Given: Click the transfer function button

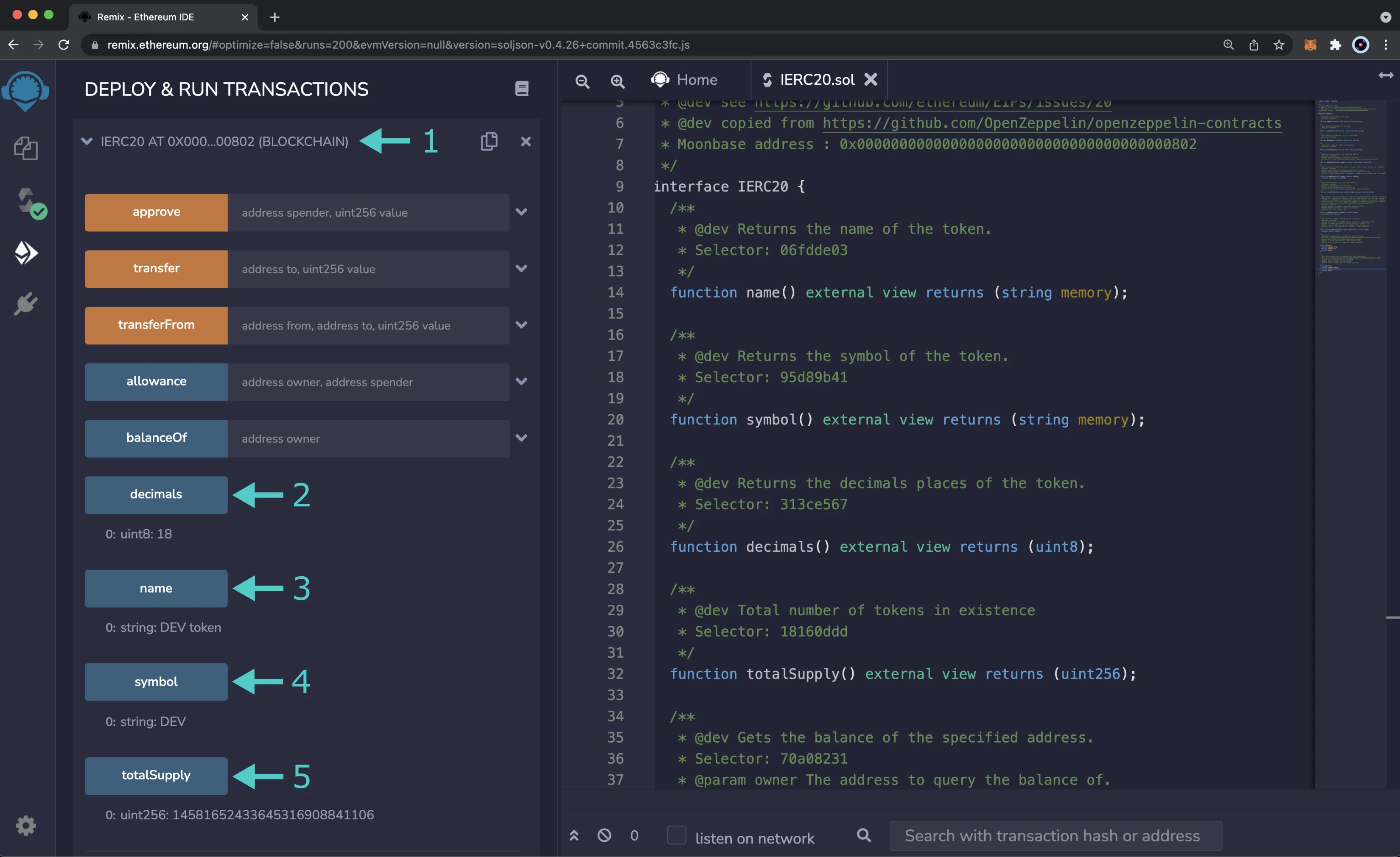Looking at the screenshot, I should point(156,268).
